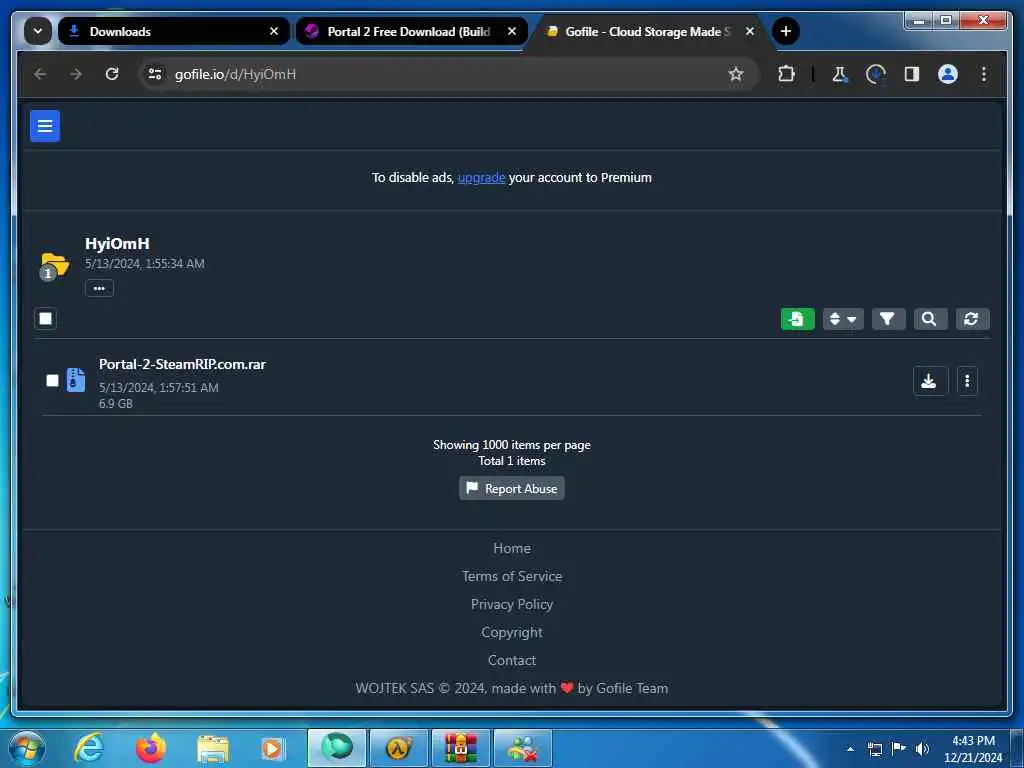The width and height of the screenshot is (1024, 768).
Task: Open Privacy Policy link
Action: coord(512,604)
